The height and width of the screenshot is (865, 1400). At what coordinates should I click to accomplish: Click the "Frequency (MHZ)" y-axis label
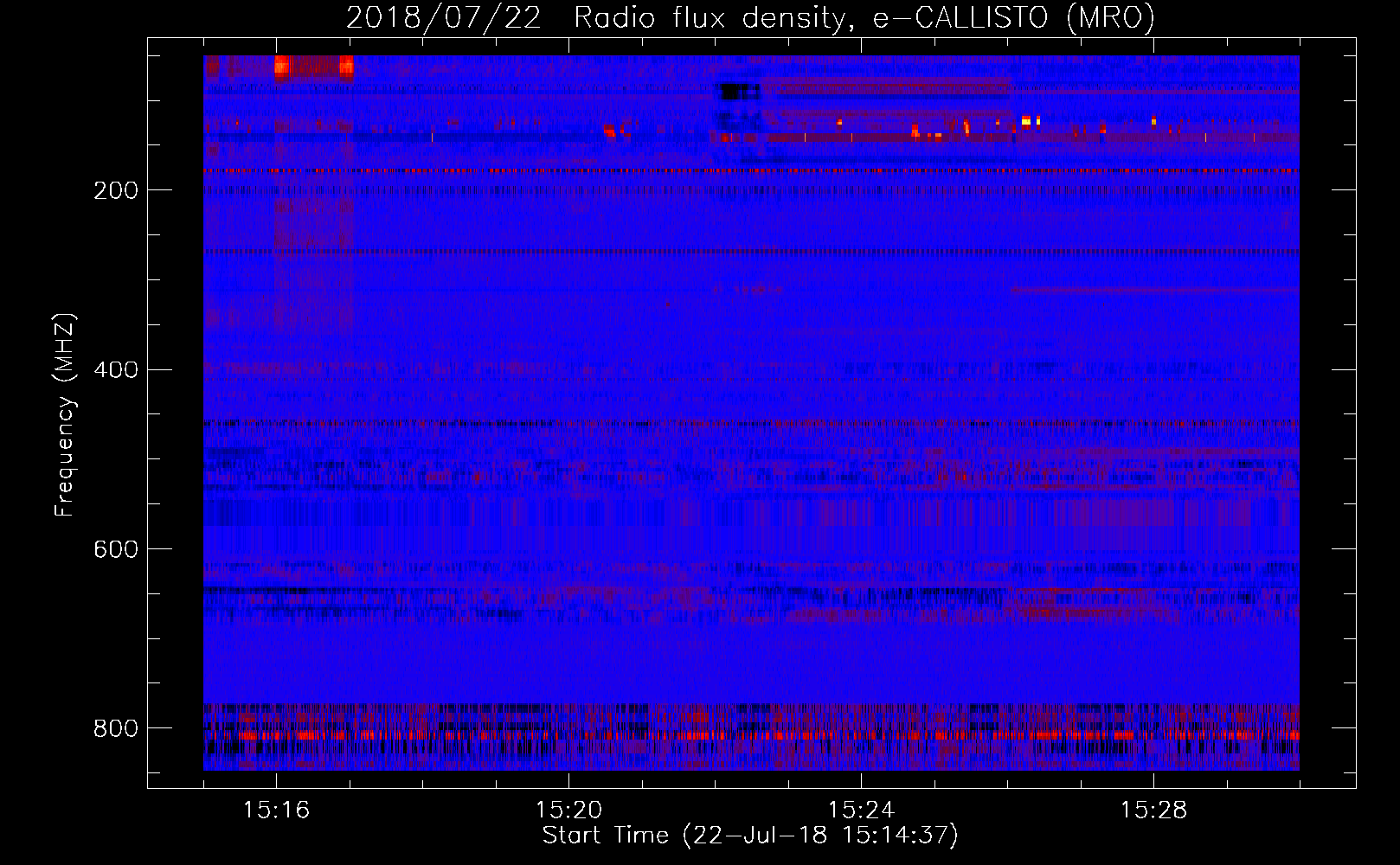pos(65,414)
